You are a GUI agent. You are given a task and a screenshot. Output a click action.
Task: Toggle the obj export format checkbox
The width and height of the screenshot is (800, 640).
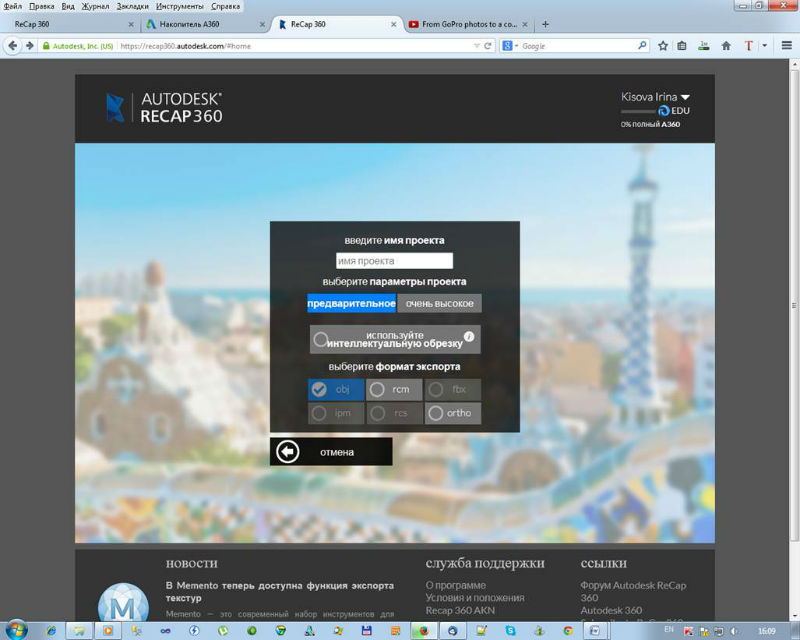tap(319, 389)
